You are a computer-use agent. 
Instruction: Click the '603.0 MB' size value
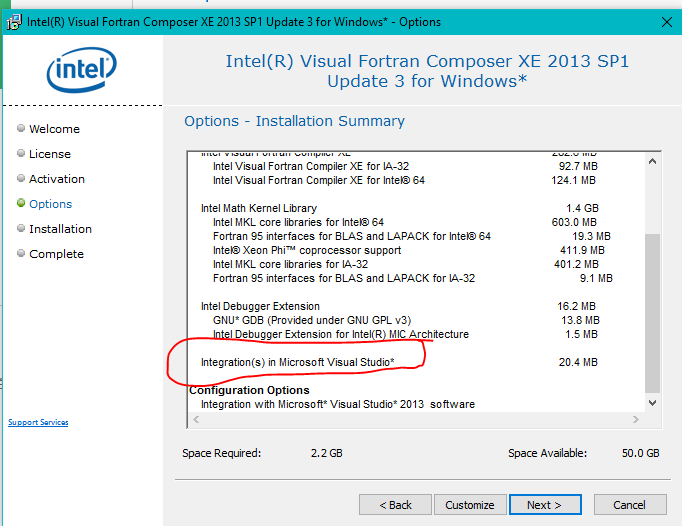point(574,222)
